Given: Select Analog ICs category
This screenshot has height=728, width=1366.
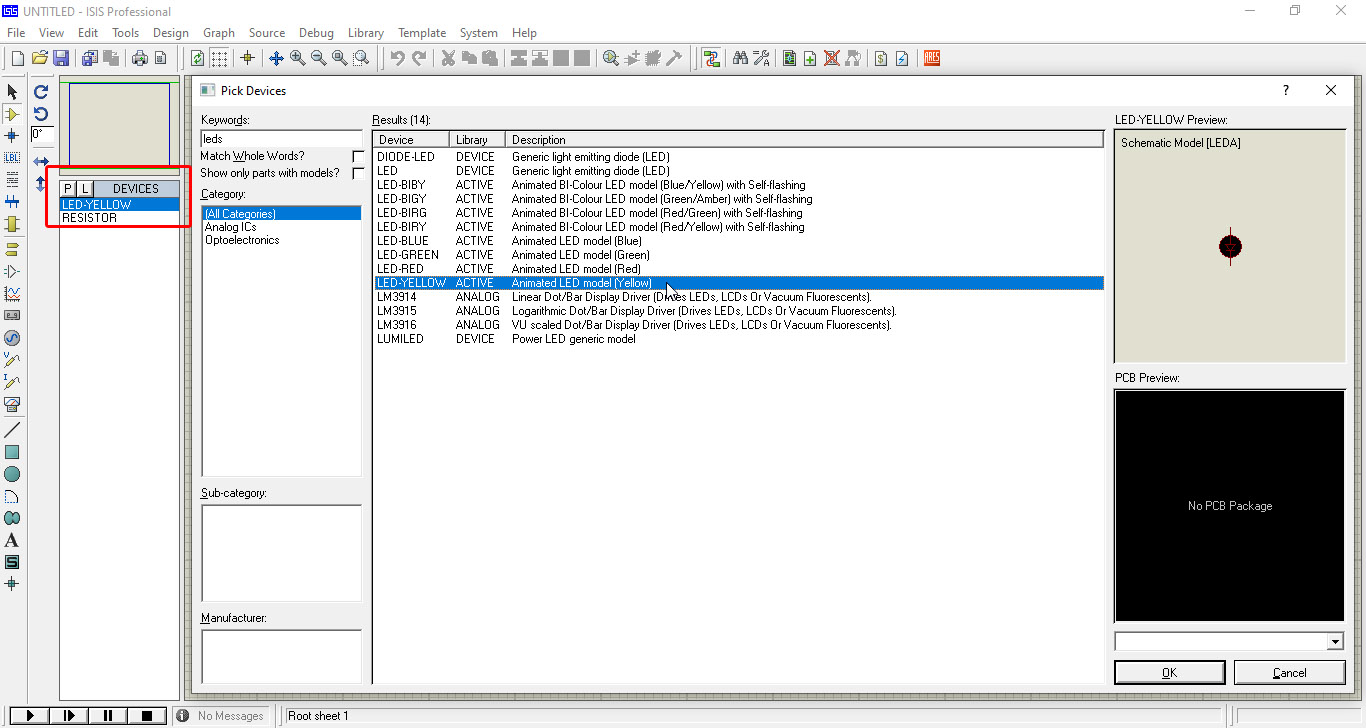Looking at the screenshot, I should [x=230, y=227].
